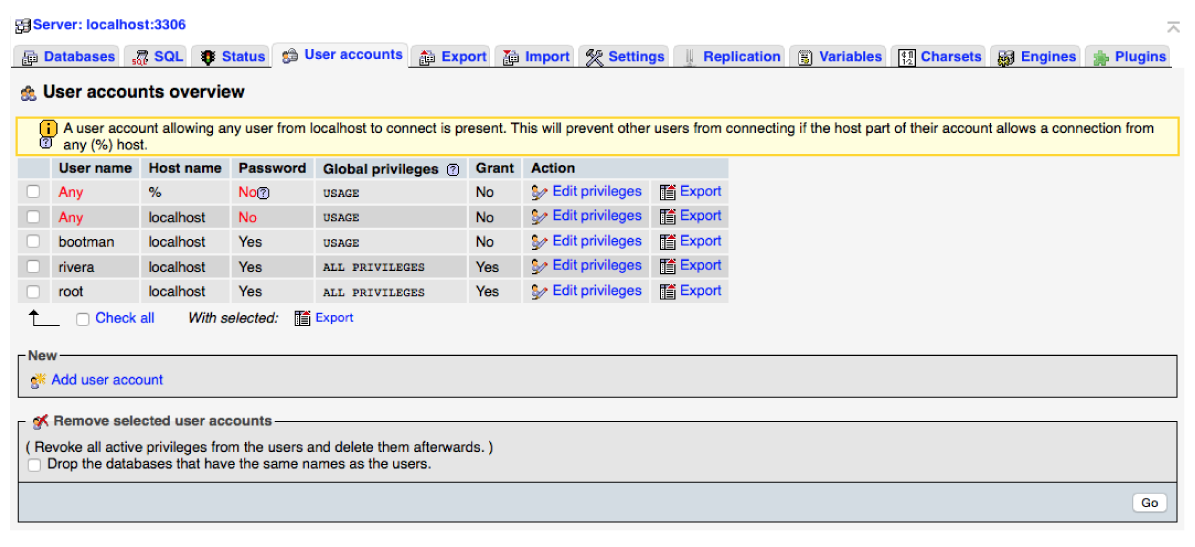The height and width of the screenshot is (547, 1195).
Task: Switch to the SQL tab
Action: (x=157, y=56)
